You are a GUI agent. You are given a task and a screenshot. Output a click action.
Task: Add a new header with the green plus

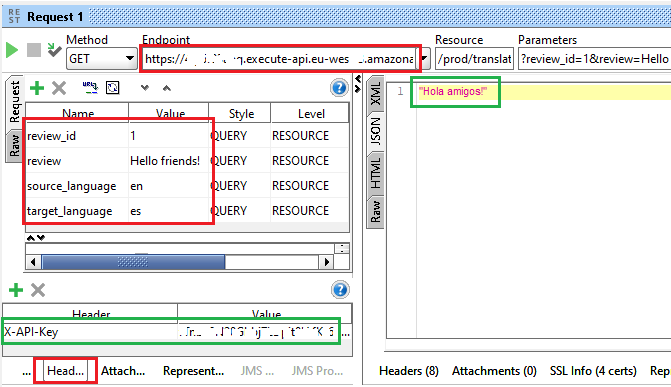(16, 290)
